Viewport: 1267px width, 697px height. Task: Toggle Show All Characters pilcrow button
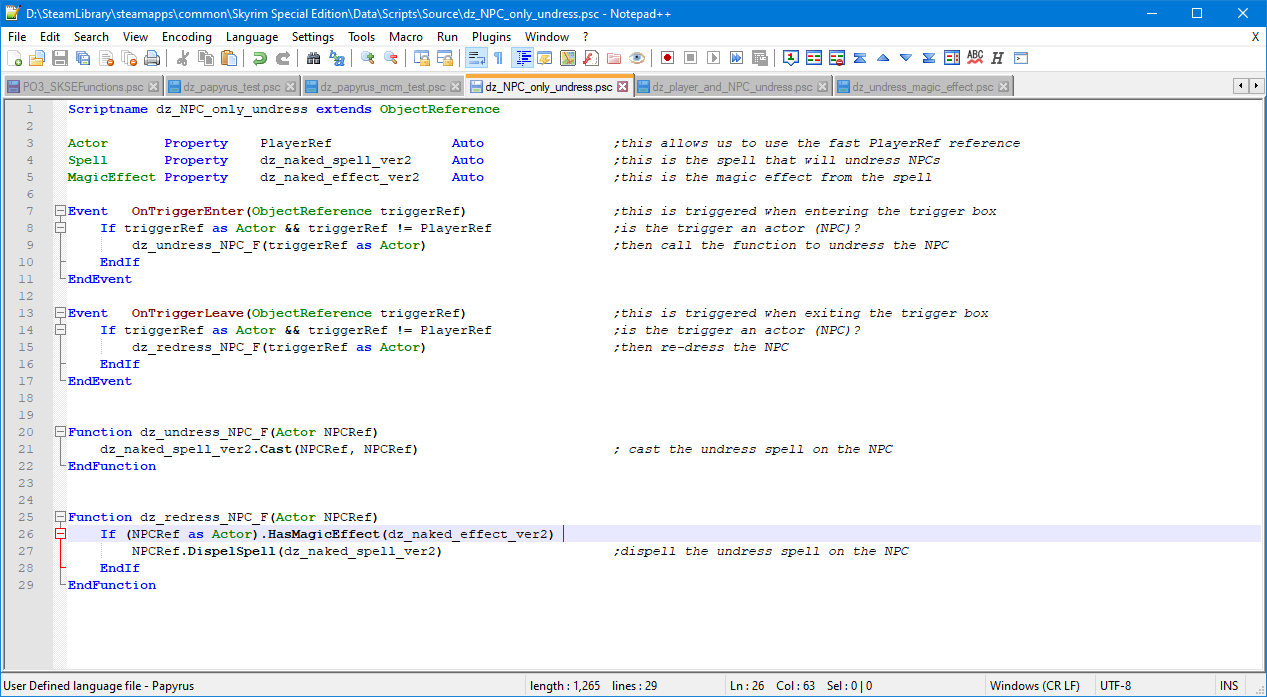click(498, 58)
